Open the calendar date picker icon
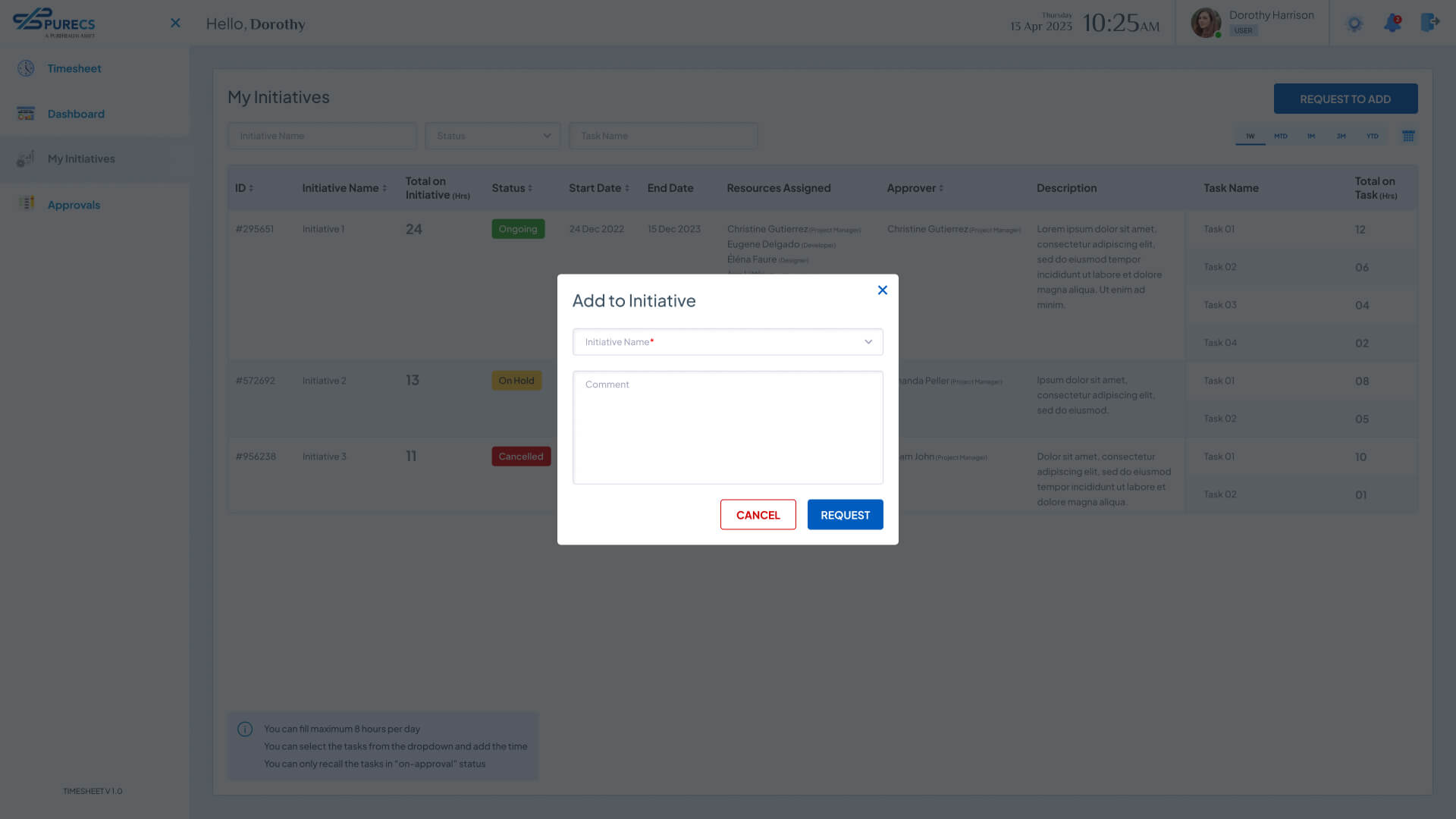Image resolution: width=1456 pixels, height=819 pixels. tap(1408, 136)
